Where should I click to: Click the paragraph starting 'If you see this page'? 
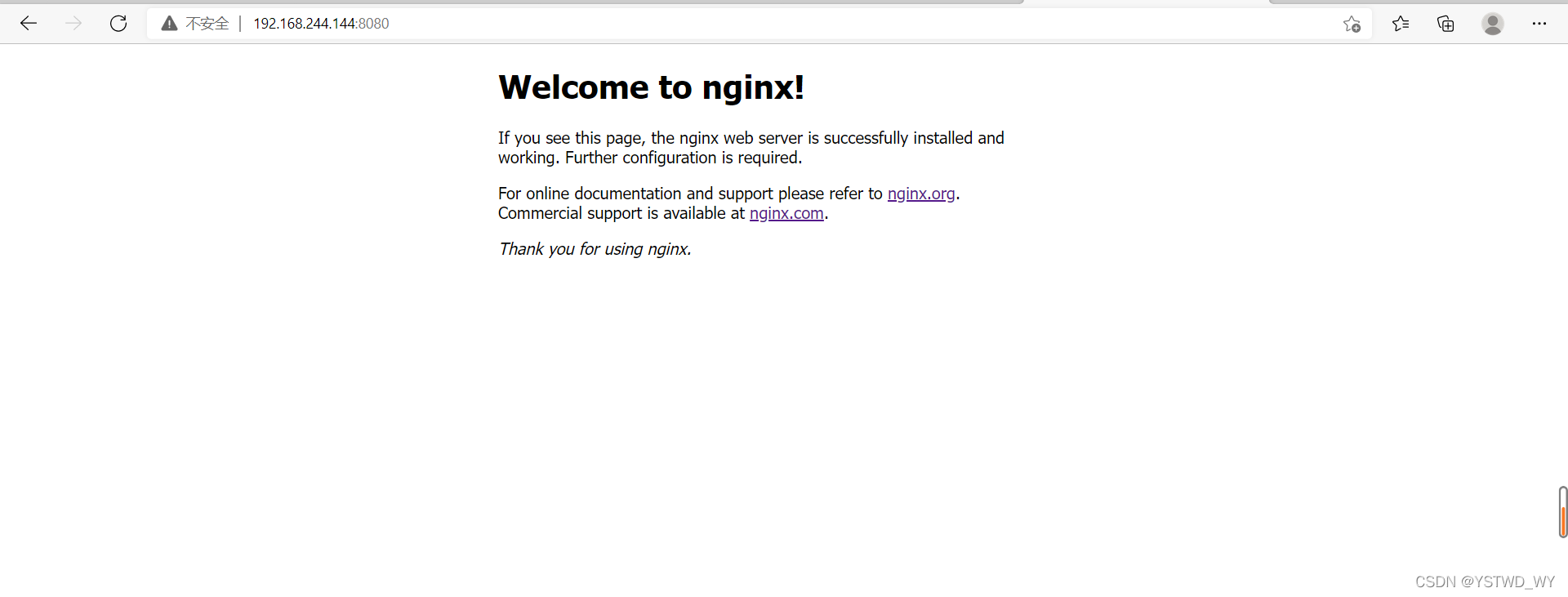[751, 148]
